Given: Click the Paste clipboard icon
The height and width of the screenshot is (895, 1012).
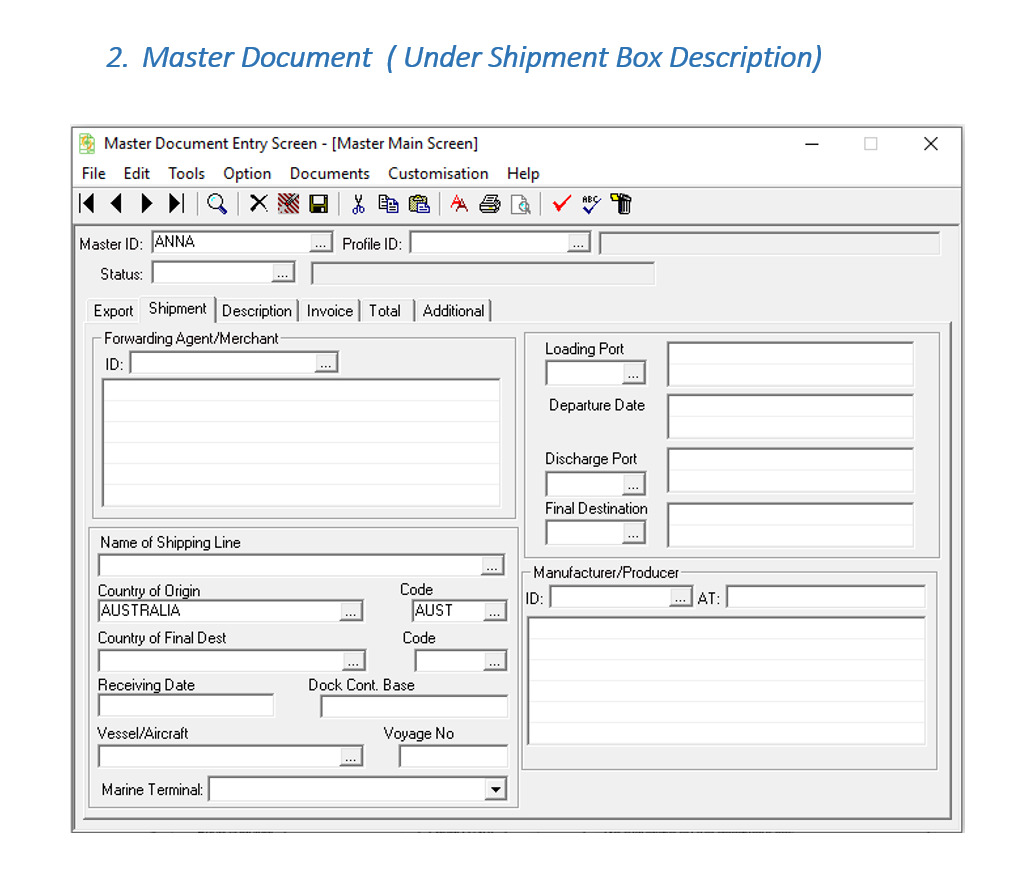Looking at the screenshot, I should [419, 204].
